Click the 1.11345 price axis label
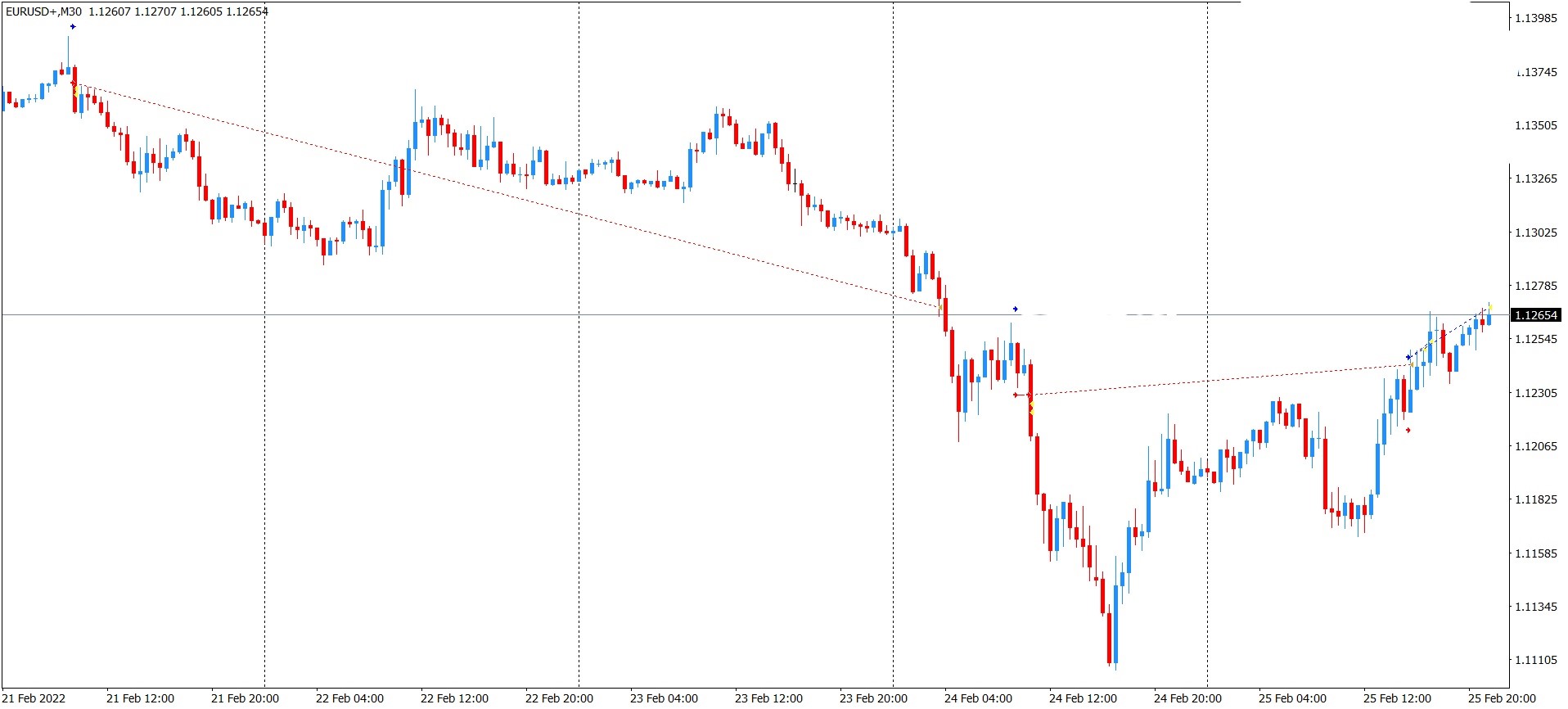The image size is (1568, 709). coord(1536,607)
